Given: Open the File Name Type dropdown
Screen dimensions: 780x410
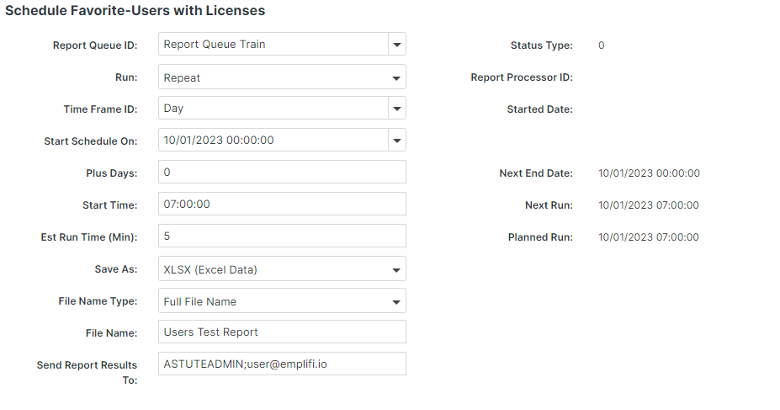Looking at the screenshot, I should 282,301.
